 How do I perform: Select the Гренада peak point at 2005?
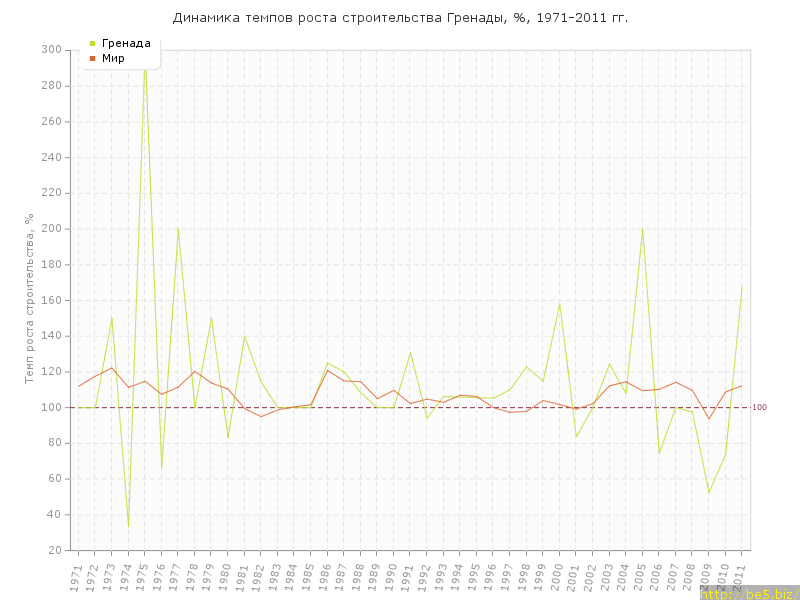point(642,229)
